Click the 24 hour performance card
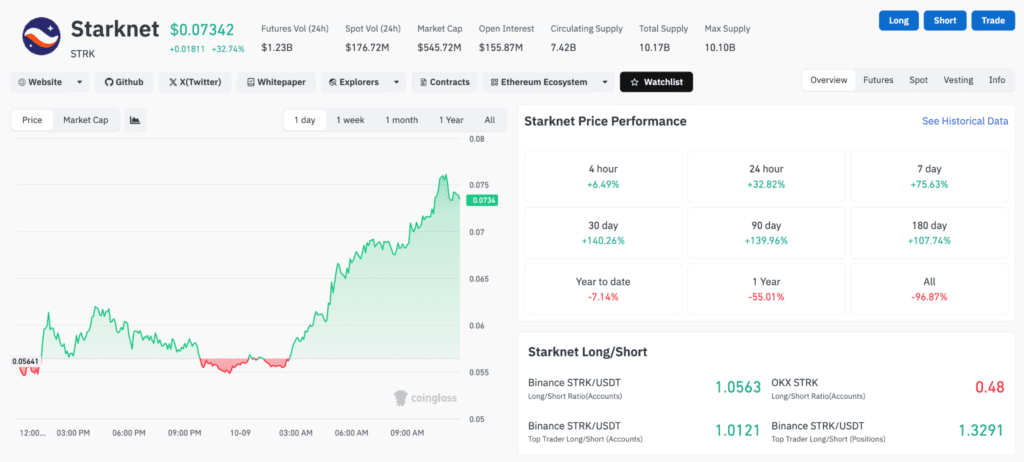 point(766,177)
